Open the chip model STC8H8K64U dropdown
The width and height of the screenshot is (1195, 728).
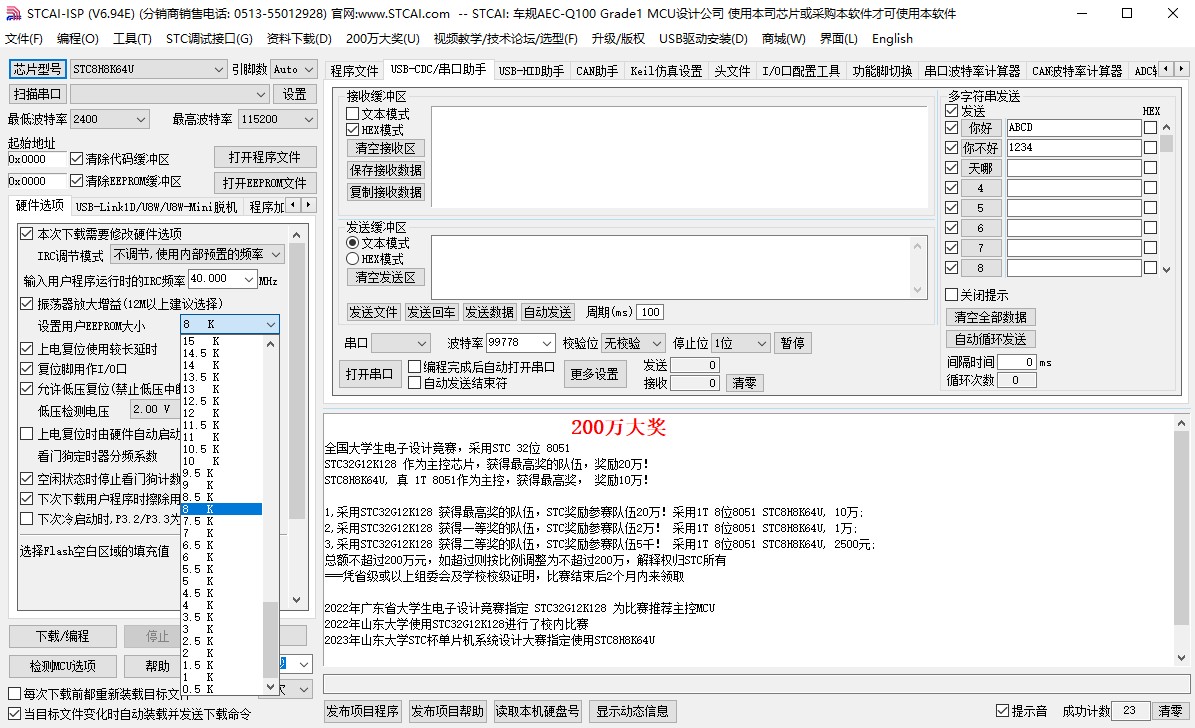pyautogui.click(x=149, y=69)
